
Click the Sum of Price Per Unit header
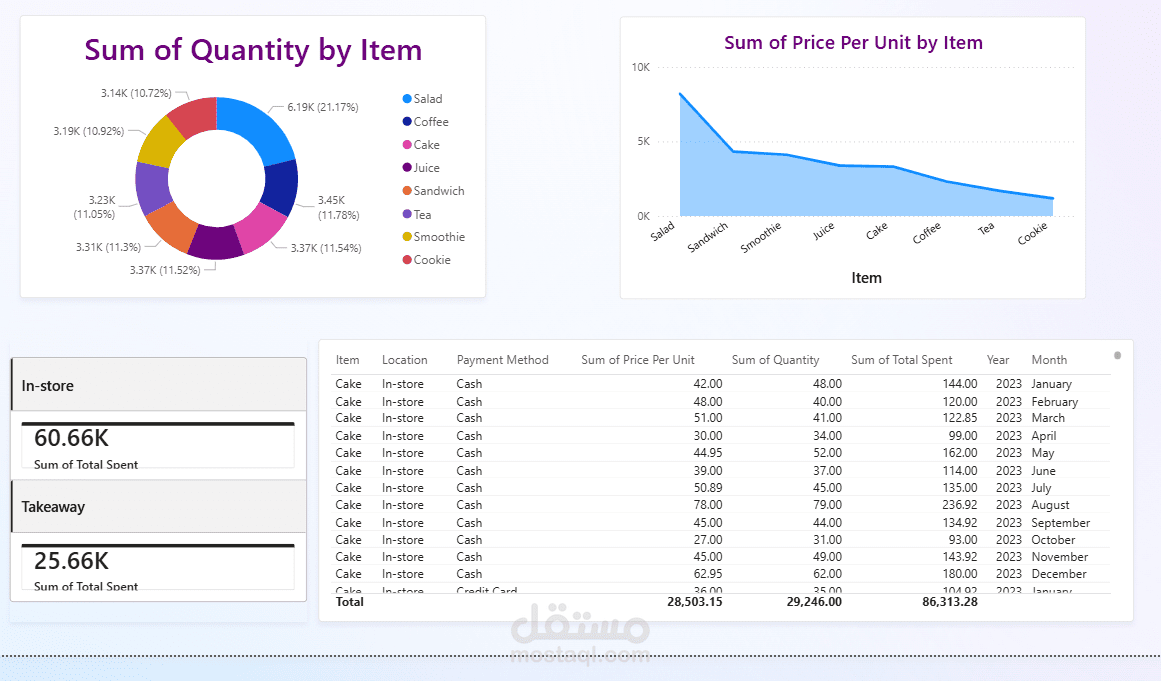coord(637,360)
